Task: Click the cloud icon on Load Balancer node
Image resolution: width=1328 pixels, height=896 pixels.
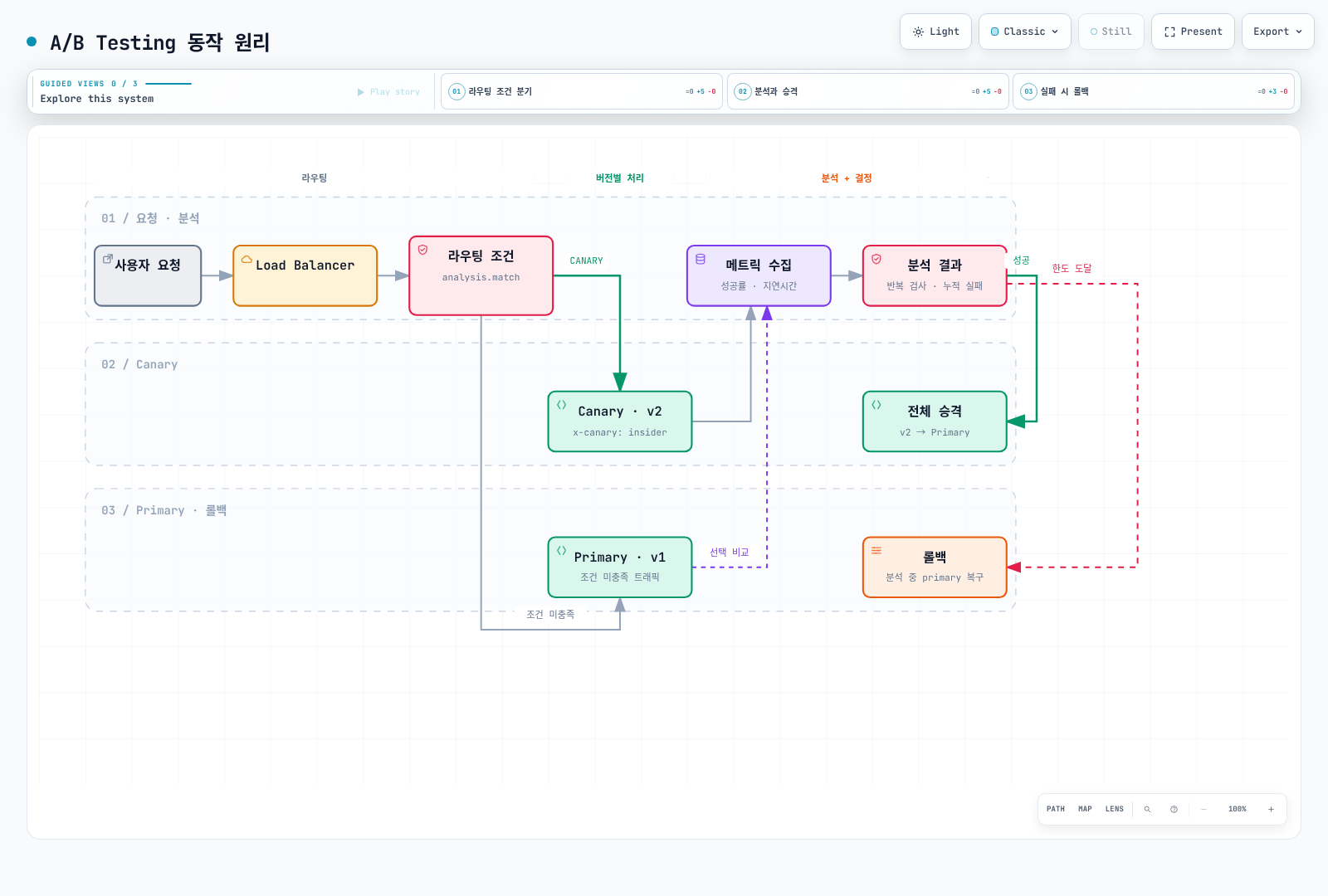Action: coord(247,259)
